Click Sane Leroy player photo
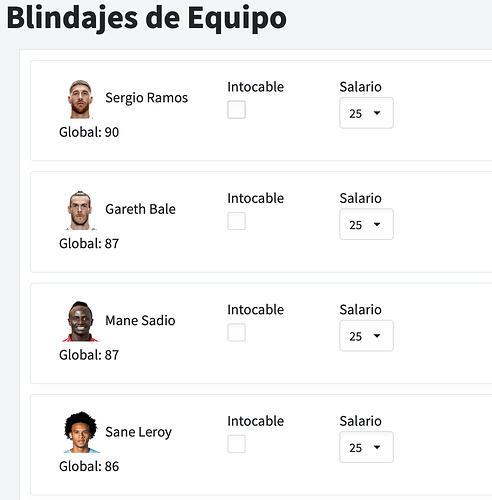 point(81,432)
